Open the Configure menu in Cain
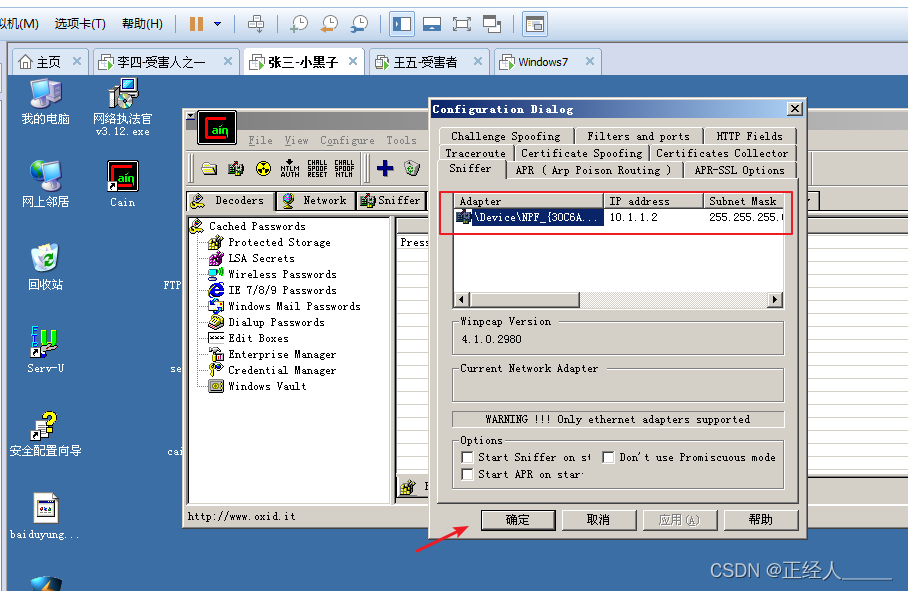The height and width of the screenshot is (591, 908). click(347, 140)
